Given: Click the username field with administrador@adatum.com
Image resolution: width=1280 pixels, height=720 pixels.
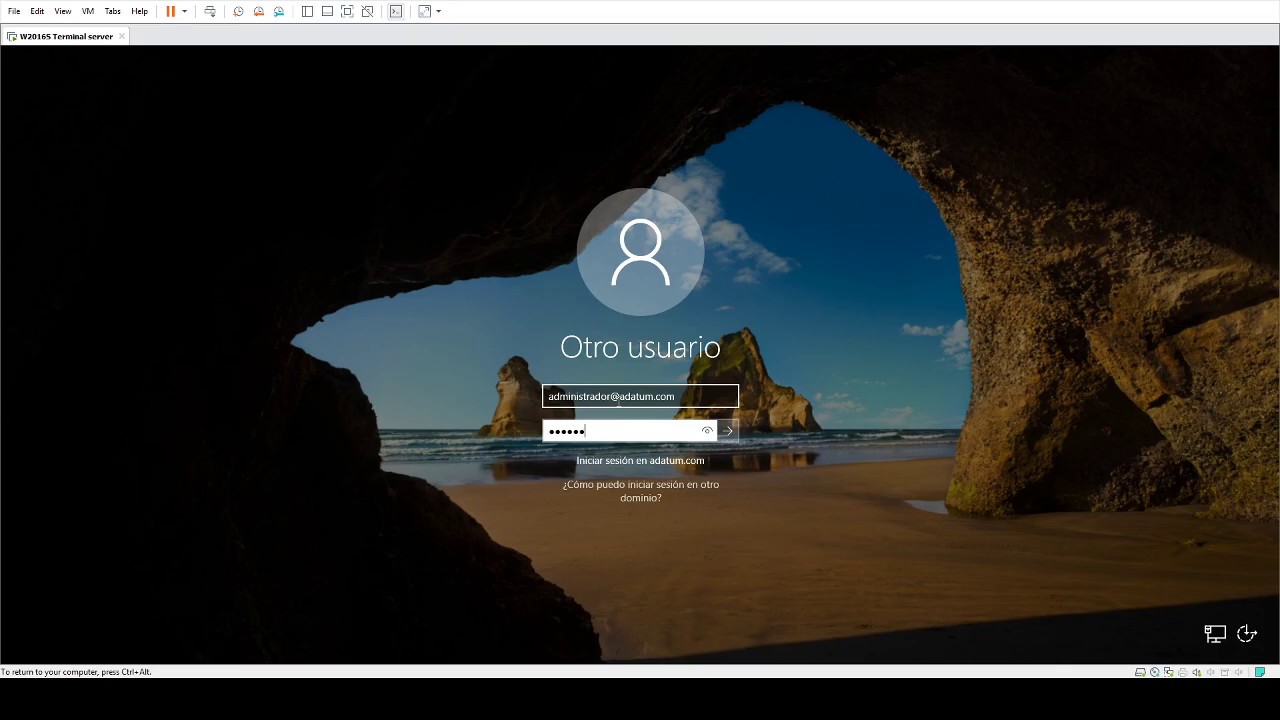Looking at the screenshot, I should (x=640, y=396).
